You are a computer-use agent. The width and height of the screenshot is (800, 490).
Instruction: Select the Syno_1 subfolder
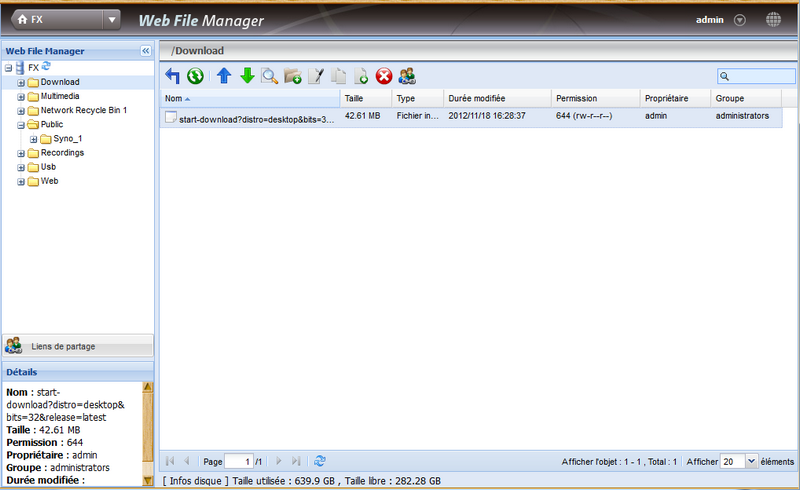click(x=67, y=138)
